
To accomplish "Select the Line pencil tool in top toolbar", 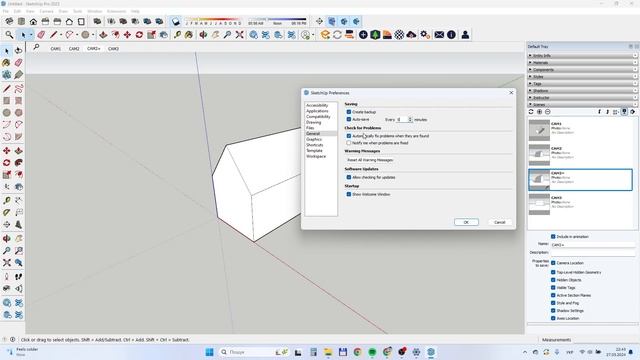I will tap(53, 35).
